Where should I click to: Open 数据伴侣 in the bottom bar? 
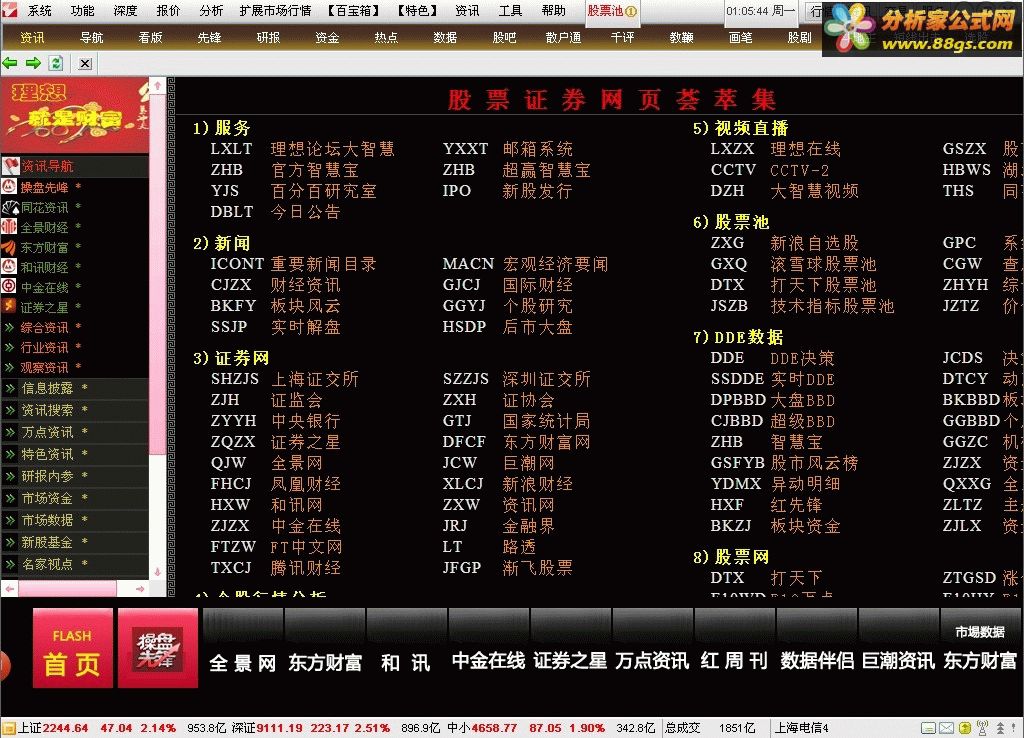tap(816, 661)
